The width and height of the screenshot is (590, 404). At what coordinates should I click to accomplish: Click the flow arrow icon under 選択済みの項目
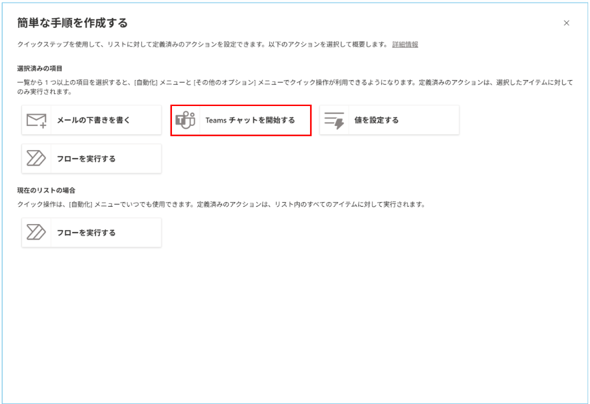coord(36,159)
